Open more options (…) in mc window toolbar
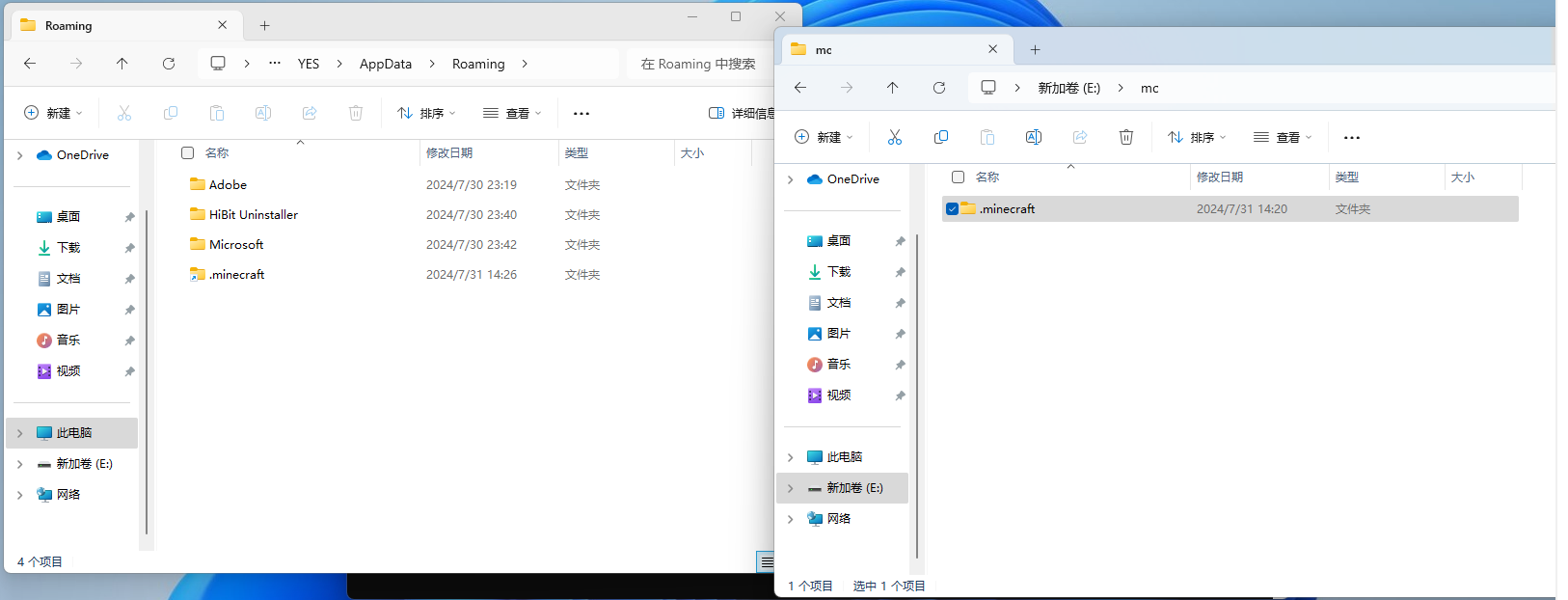 coord(1352,137)
